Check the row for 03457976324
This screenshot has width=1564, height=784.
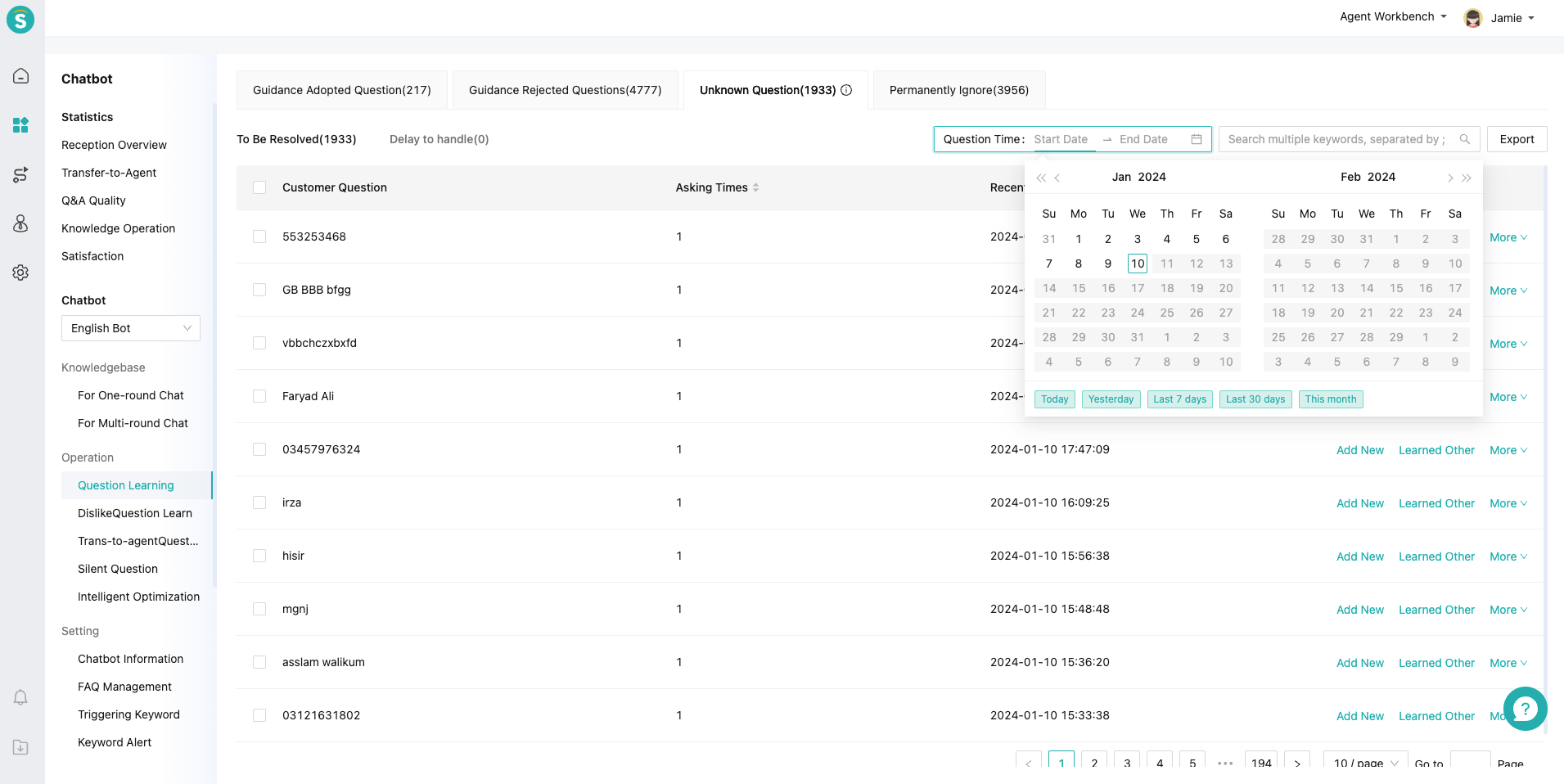click(259, 449)
